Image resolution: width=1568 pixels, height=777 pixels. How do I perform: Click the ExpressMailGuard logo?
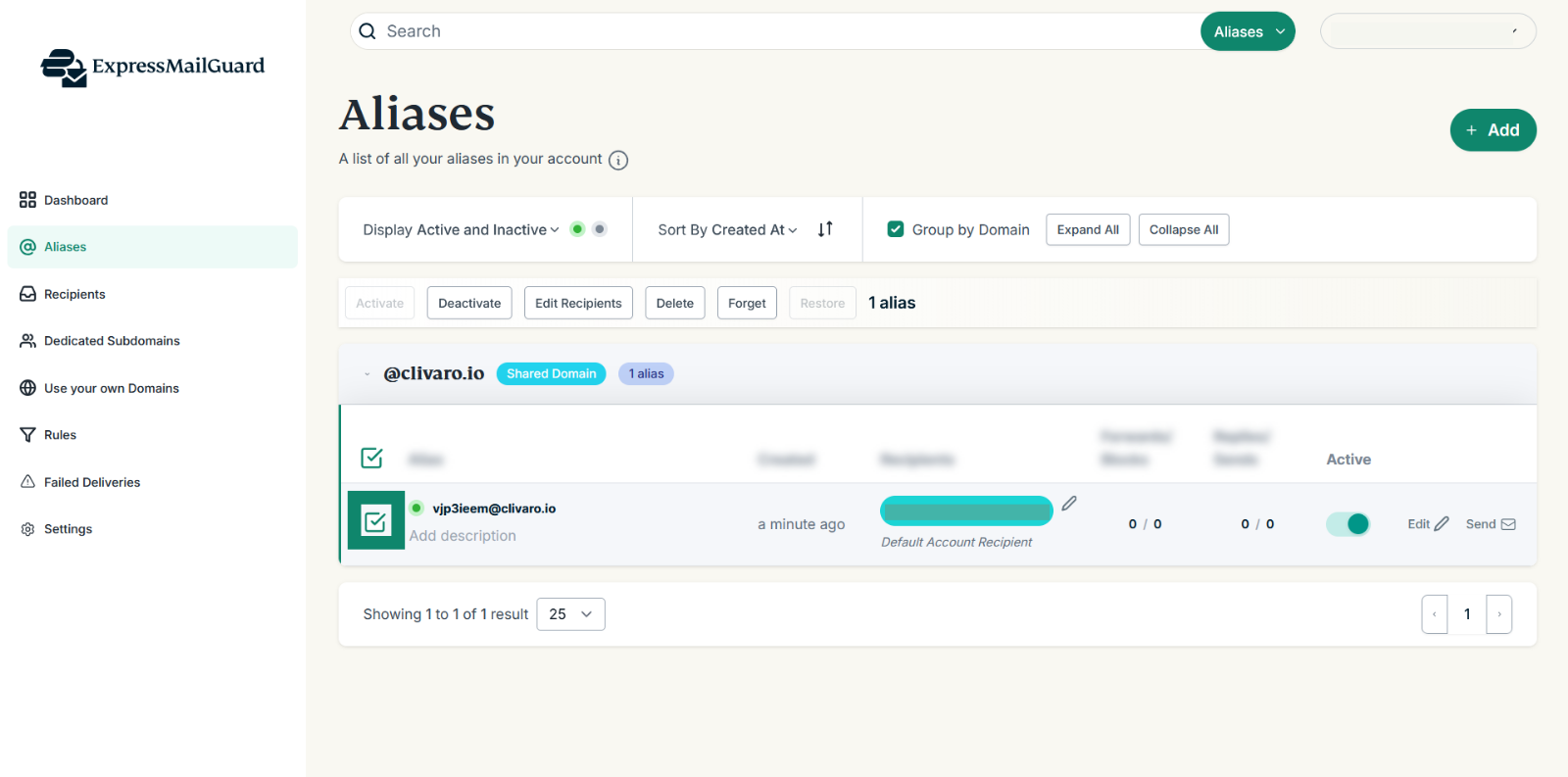click(x=153, y=67)
